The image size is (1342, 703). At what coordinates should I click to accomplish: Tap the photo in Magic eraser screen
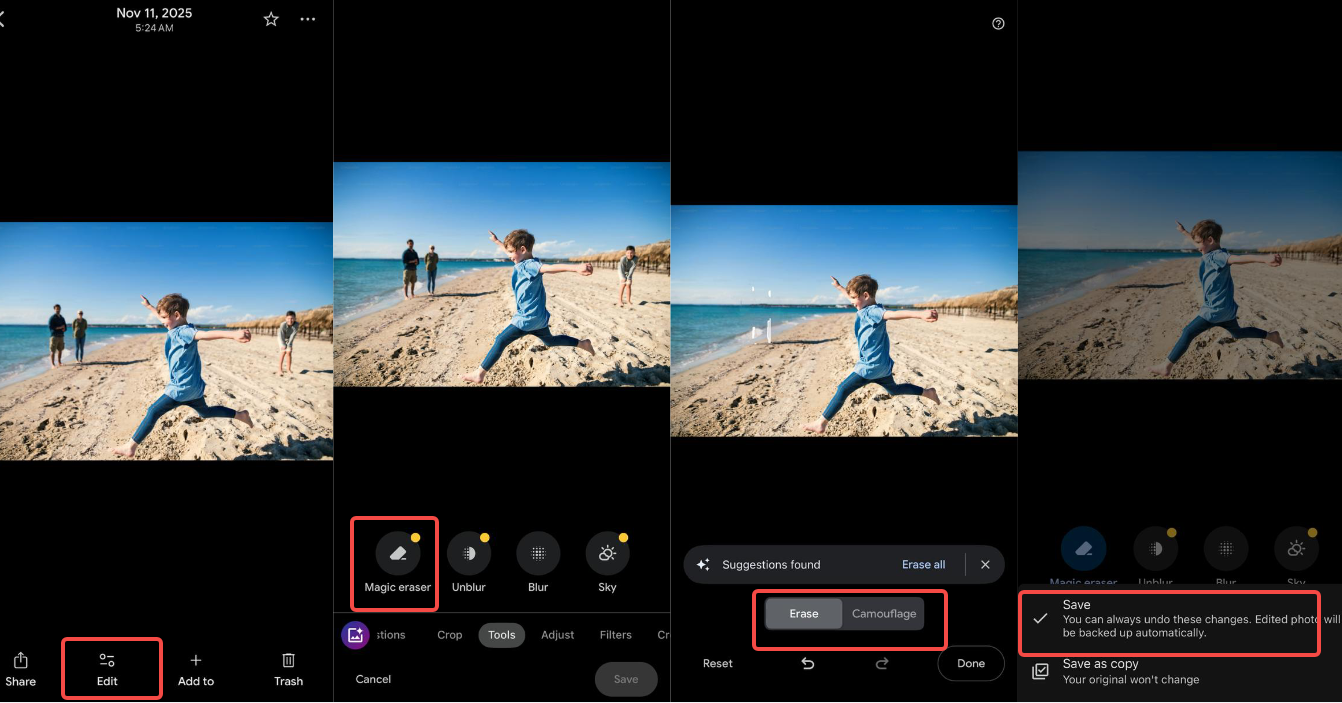844,321
